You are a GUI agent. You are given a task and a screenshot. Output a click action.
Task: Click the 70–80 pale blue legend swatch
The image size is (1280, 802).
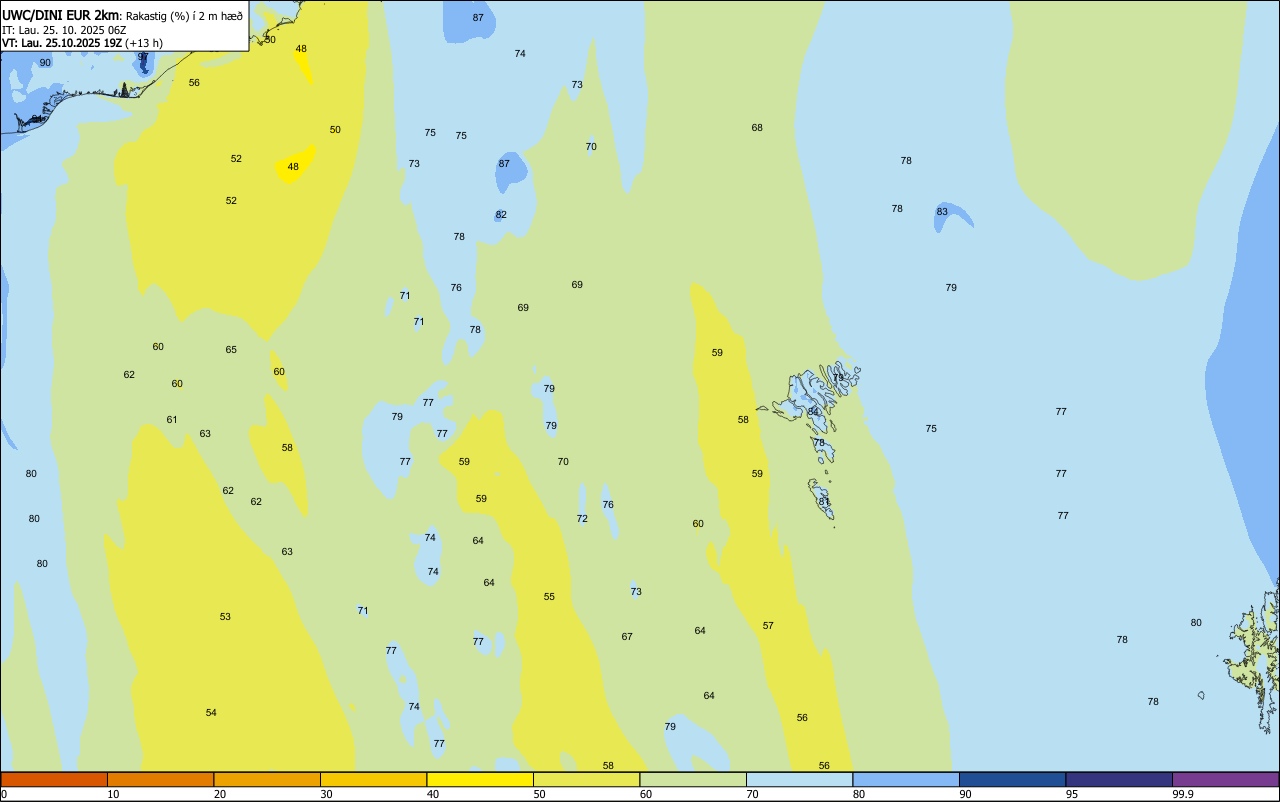point(799,779)
